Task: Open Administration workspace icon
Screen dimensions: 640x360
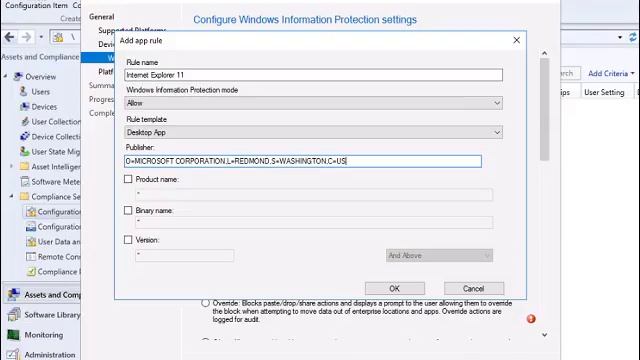Action: tap(13, 354)
